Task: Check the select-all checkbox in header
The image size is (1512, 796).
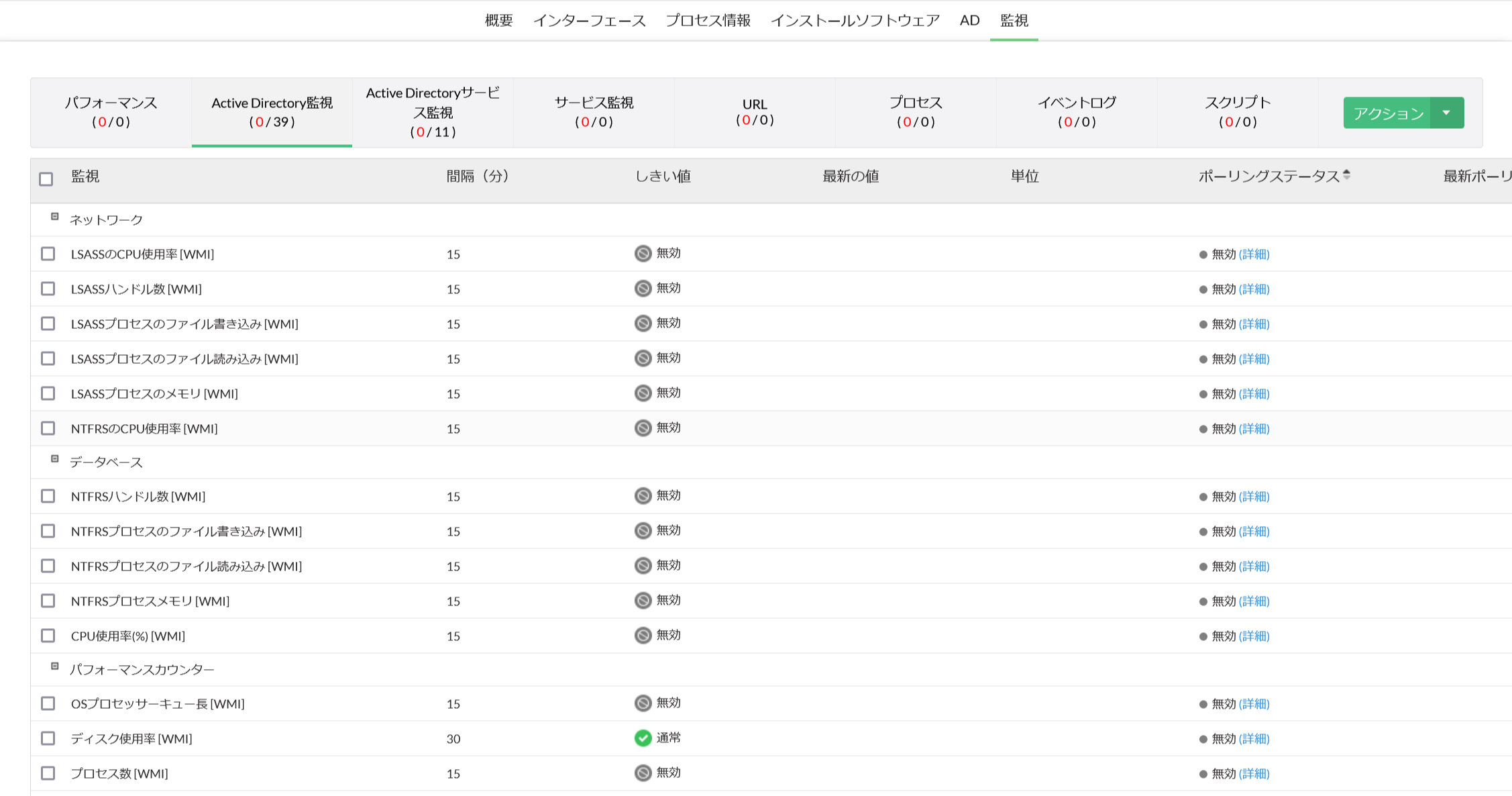Action: tap(46, 179)
